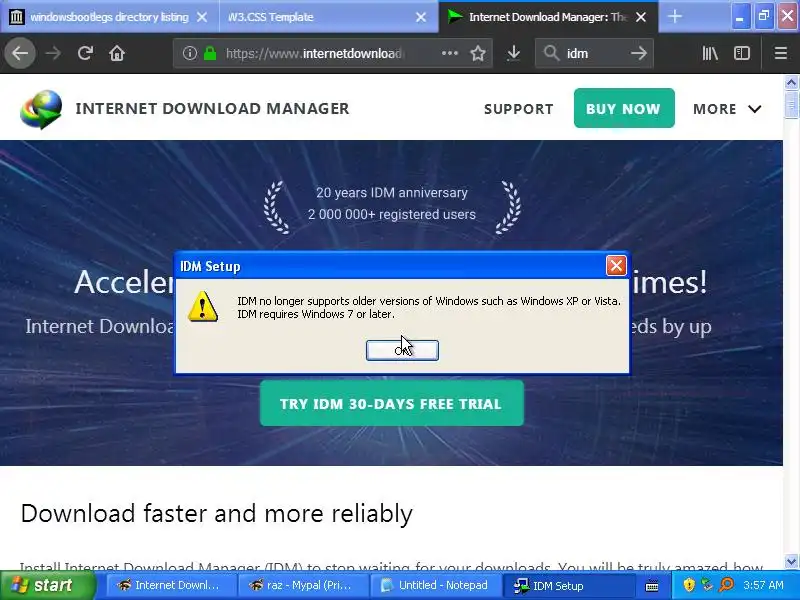Click TRY IDM 30-DAYS FREE TRIAL button
The image size is (800, 600).
point(391,404)
